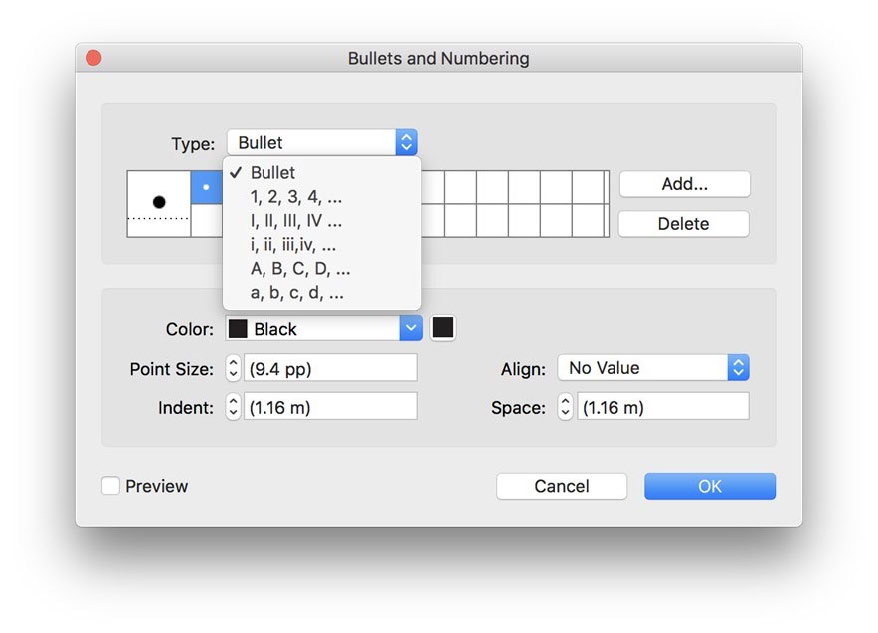The image size is (878, 633).
Task: Collapse the Type dropdown via its arrows
Action: coord(406,143)
